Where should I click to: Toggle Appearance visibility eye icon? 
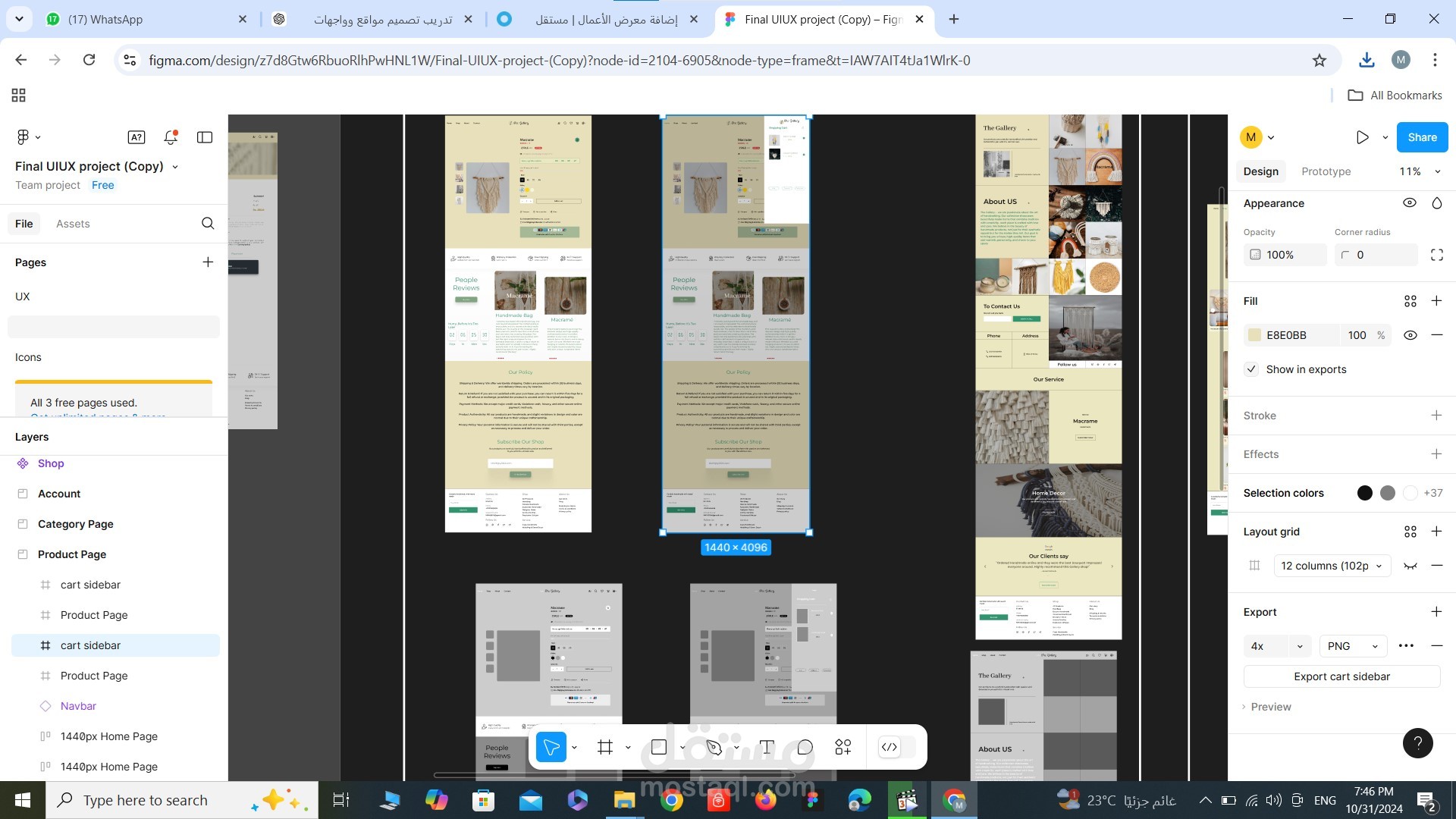[x=1410, y=203]
